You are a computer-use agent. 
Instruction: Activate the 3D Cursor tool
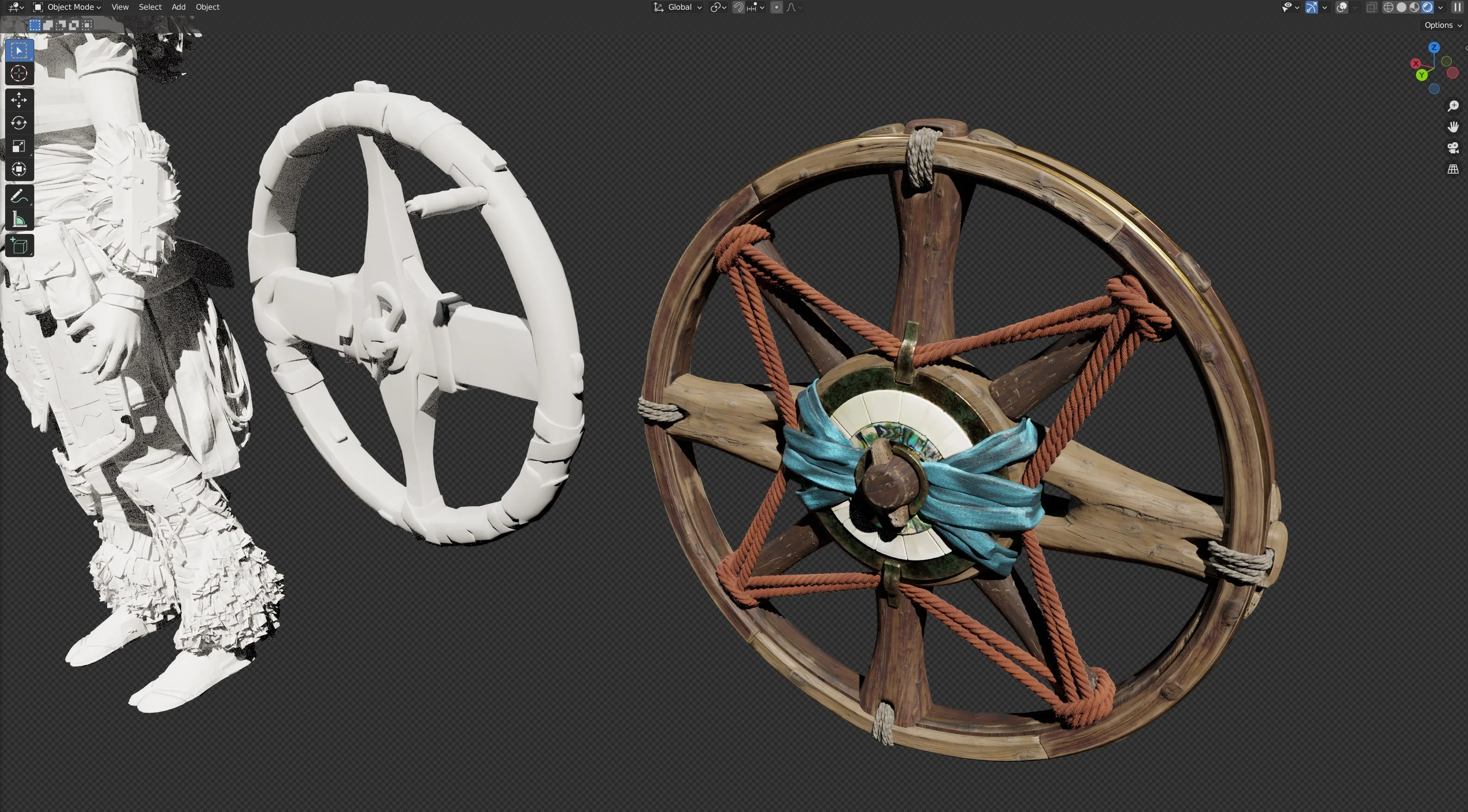pos(19,74)
